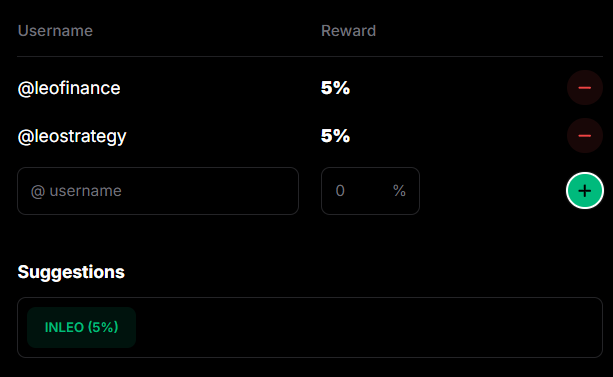Image resolution: width=613 pixels, height=377 pixels.
Task: Select the 5% reward for @leofinance
Action: point(335,88)
